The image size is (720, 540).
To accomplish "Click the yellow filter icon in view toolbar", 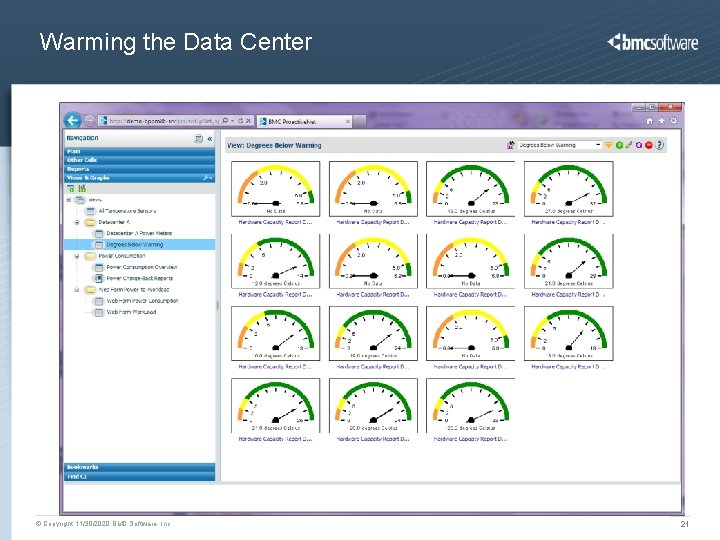I will point(608,145).
